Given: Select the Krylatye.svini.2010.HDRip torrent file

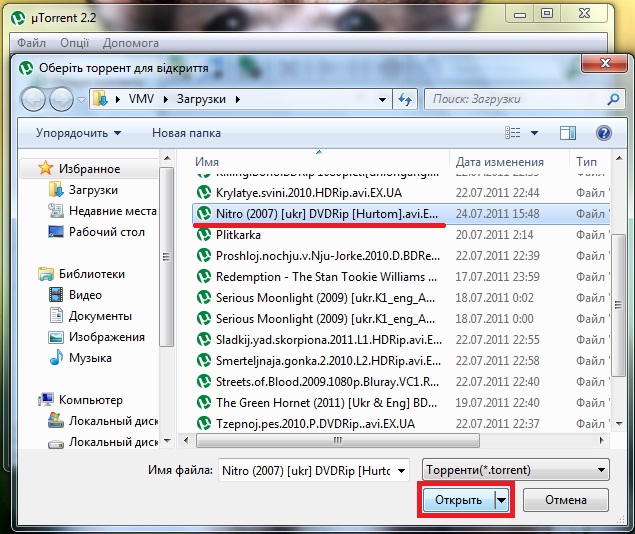Looking at the screenshot, I should [401, 193].
